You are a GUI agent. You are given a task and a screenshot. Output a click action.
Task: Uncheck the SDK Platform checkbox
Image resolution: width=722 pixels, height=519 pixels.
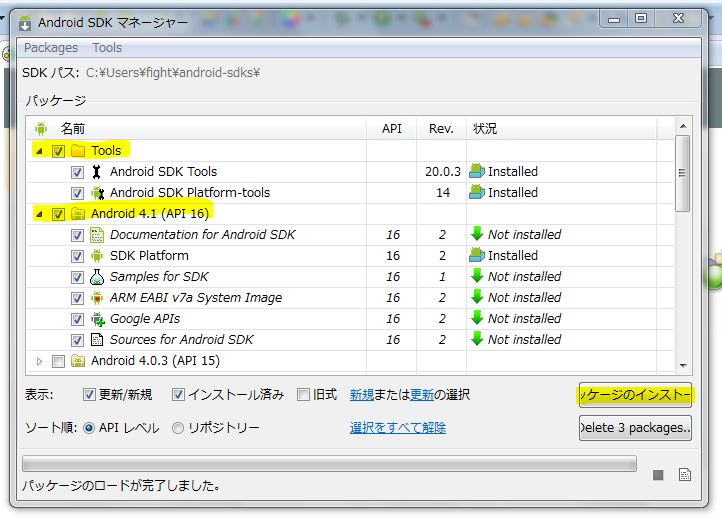click(77, 256)
